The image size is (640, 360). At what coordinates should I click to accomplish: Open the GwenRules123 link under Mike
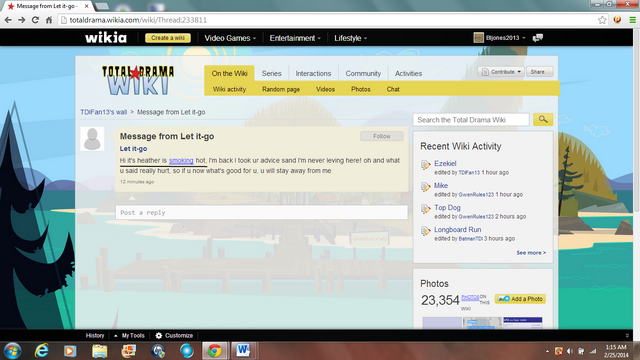tap(476, 195)
